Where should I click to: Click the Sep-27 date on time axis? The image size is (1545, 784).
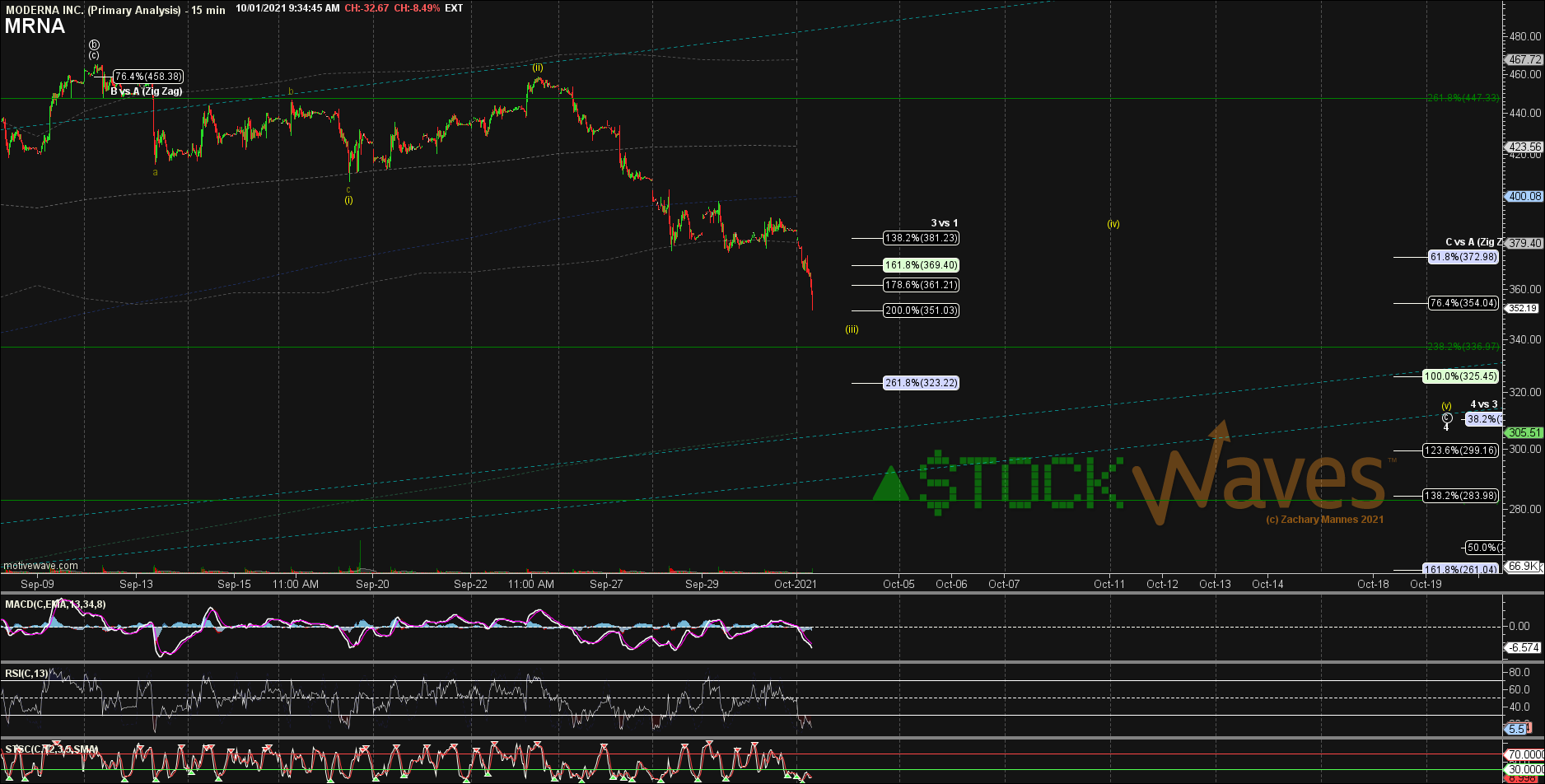pos(605,584)
